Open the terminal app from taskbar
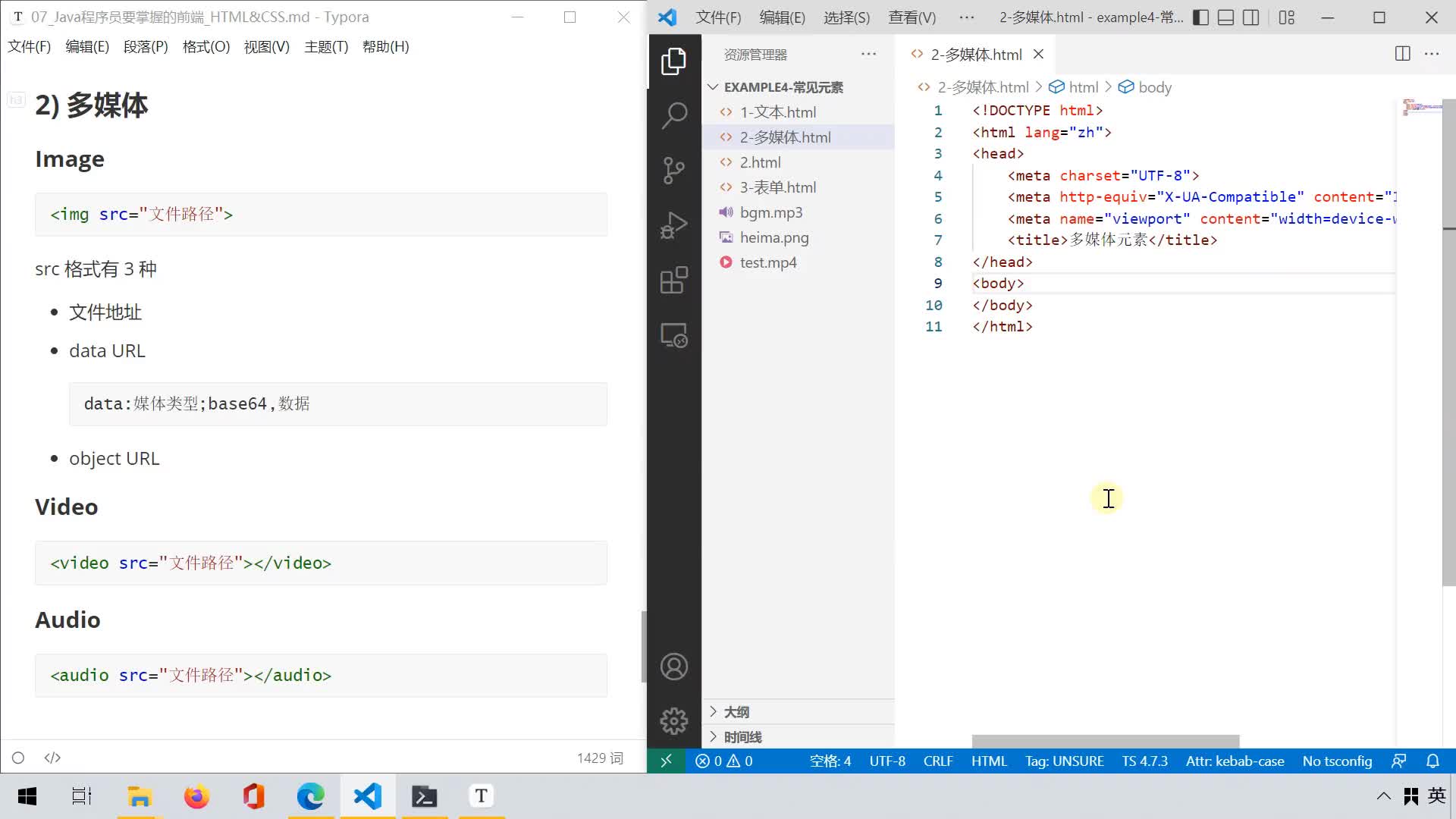 click(424, 796)
